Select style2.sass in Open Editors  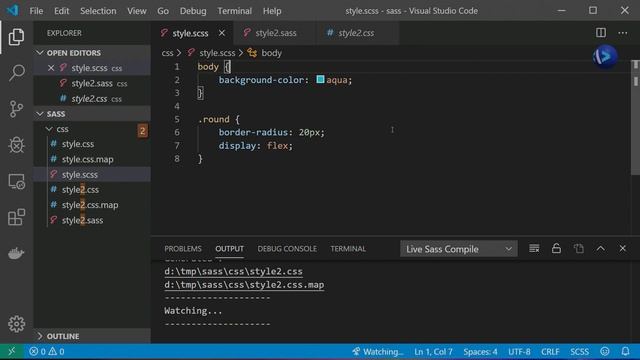(x=92, y=83)
